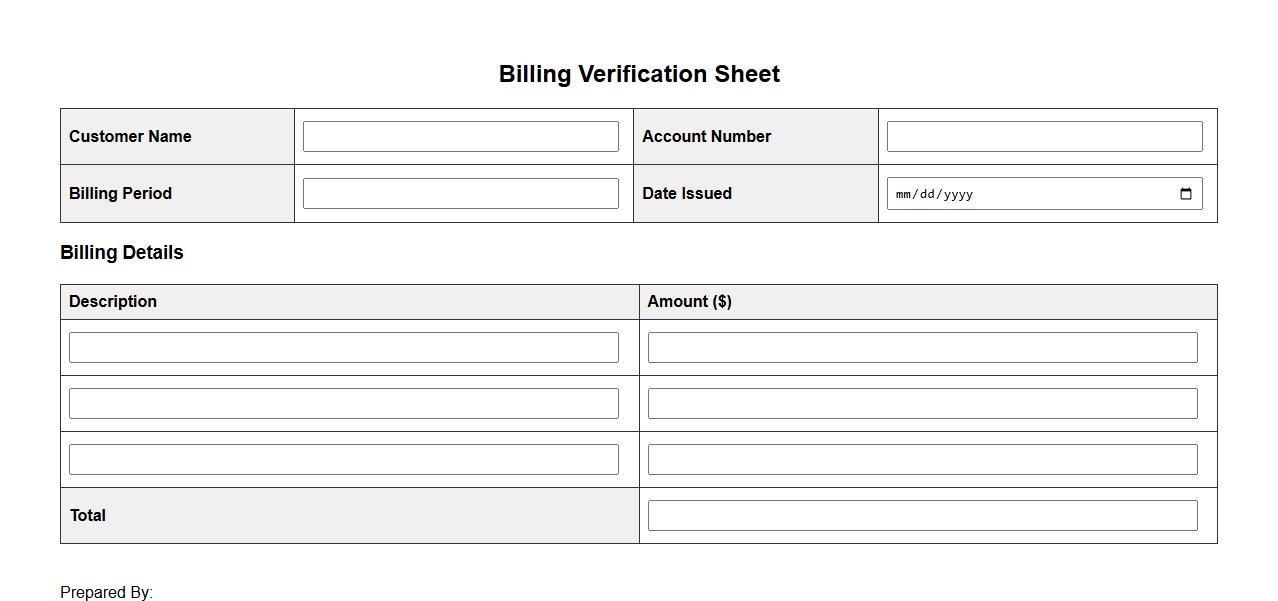The image size is (1278, 601).
Task: Click the Billing Verification Sheet title
Action: pos(639,74)
